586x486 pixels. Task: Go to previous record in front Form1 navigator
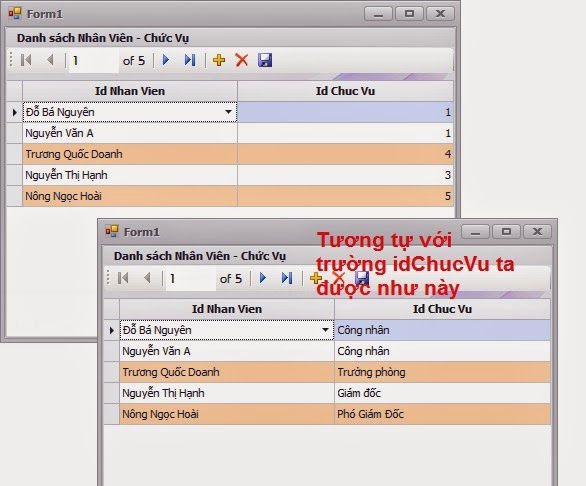[147, 278]
